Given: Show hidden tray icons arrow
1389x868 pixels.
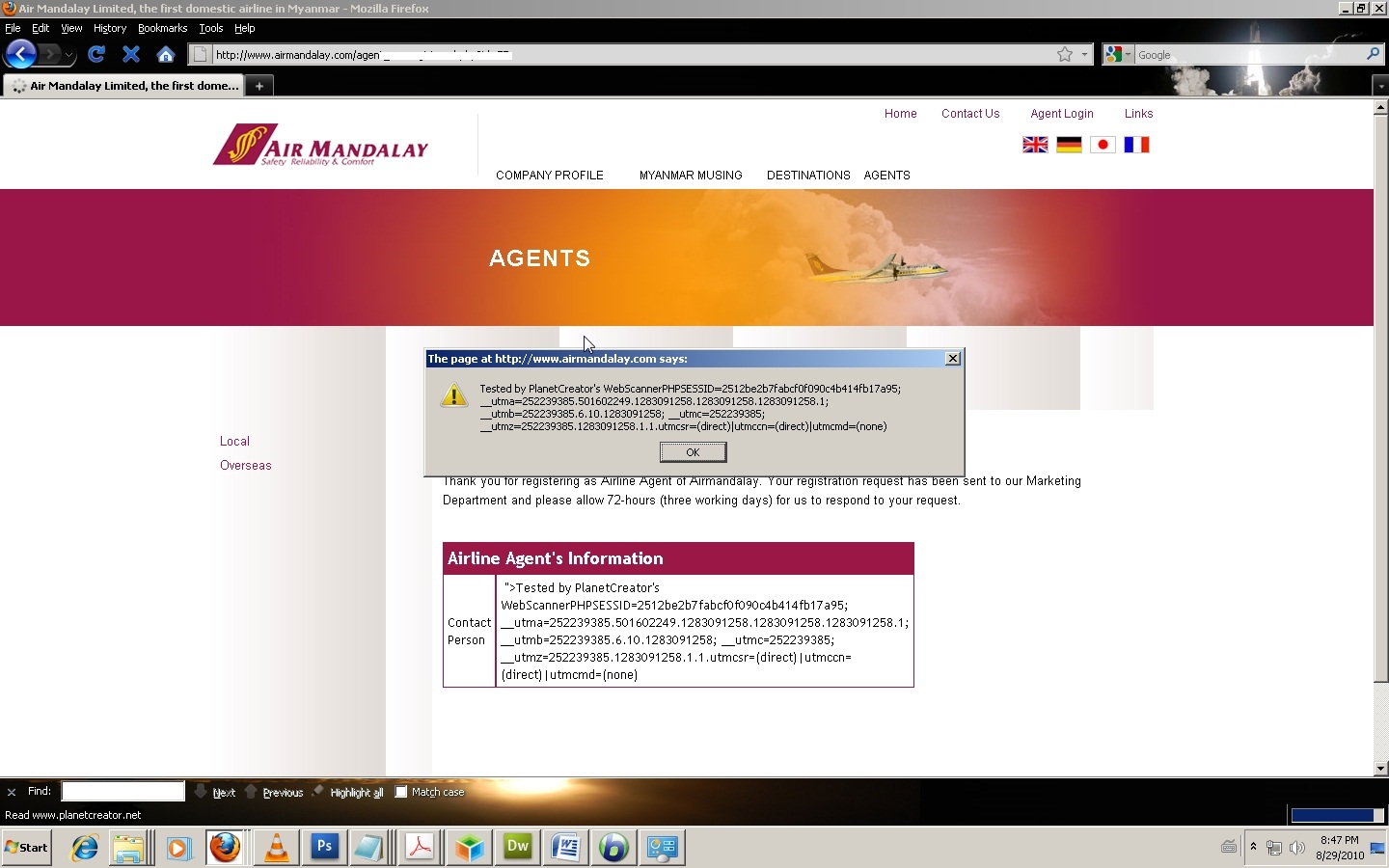Looking at the screenshot, I should coord(1253,847).
